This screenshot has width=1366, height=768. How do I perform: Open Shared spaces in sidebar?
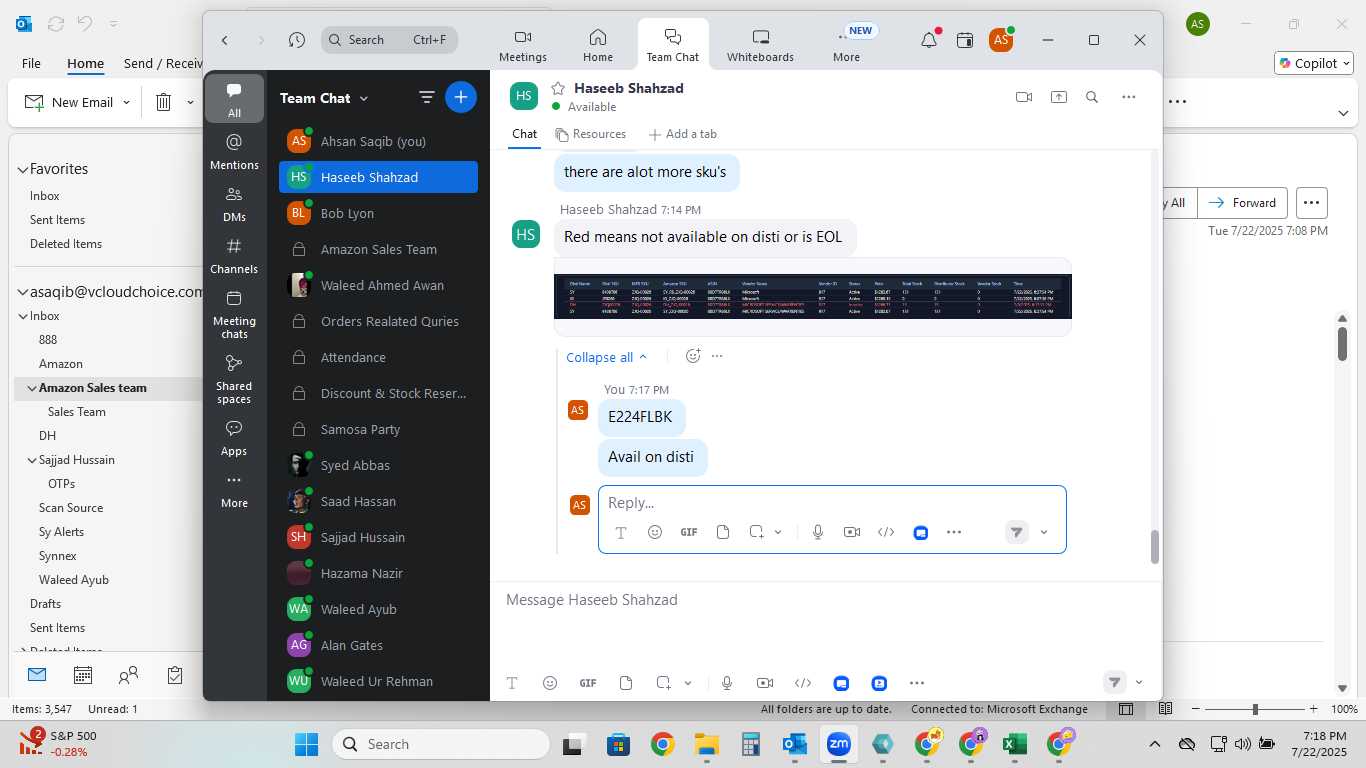tap(234, 379)
